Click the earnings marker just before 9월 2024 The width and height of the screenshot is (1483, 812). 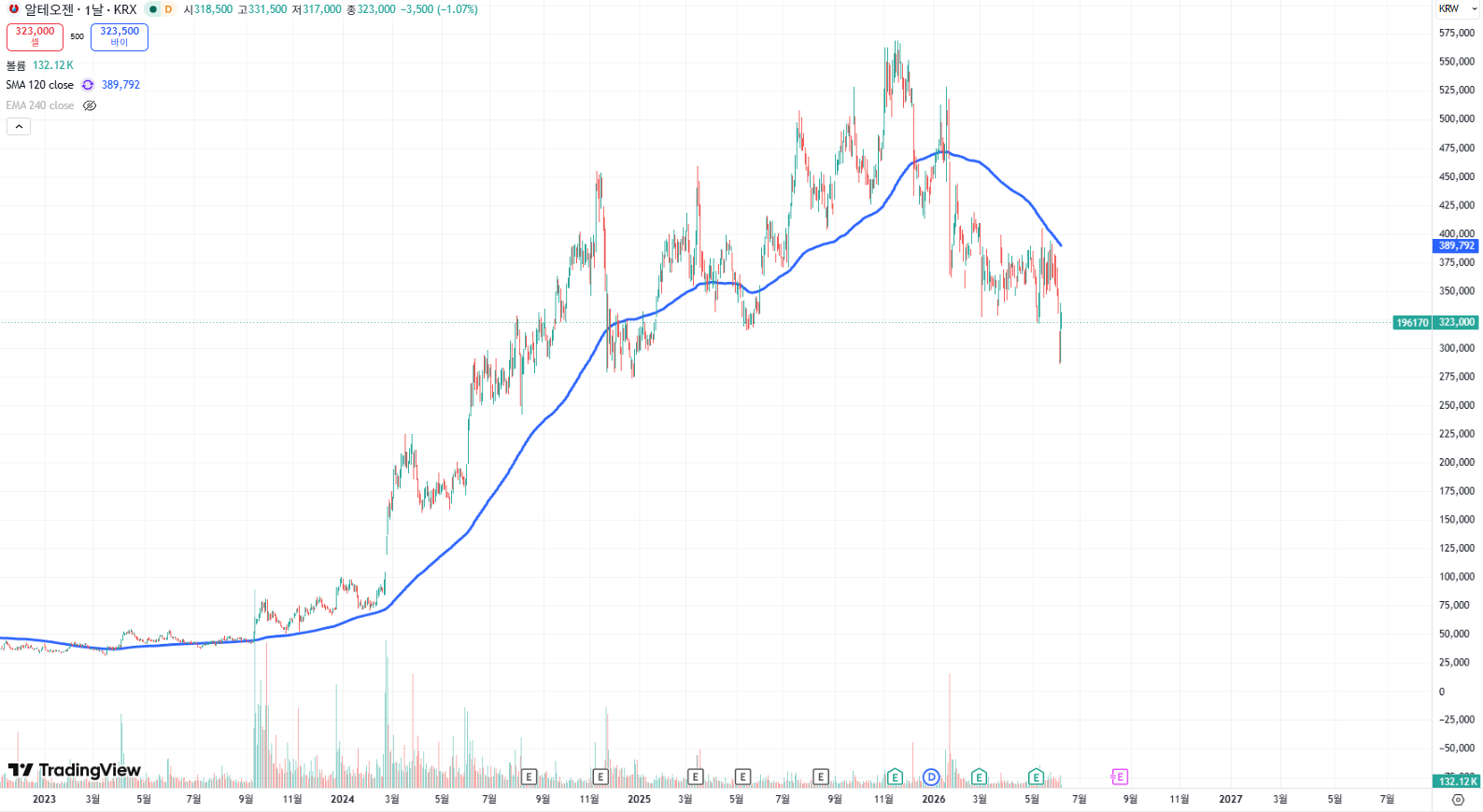coord(529,777)
